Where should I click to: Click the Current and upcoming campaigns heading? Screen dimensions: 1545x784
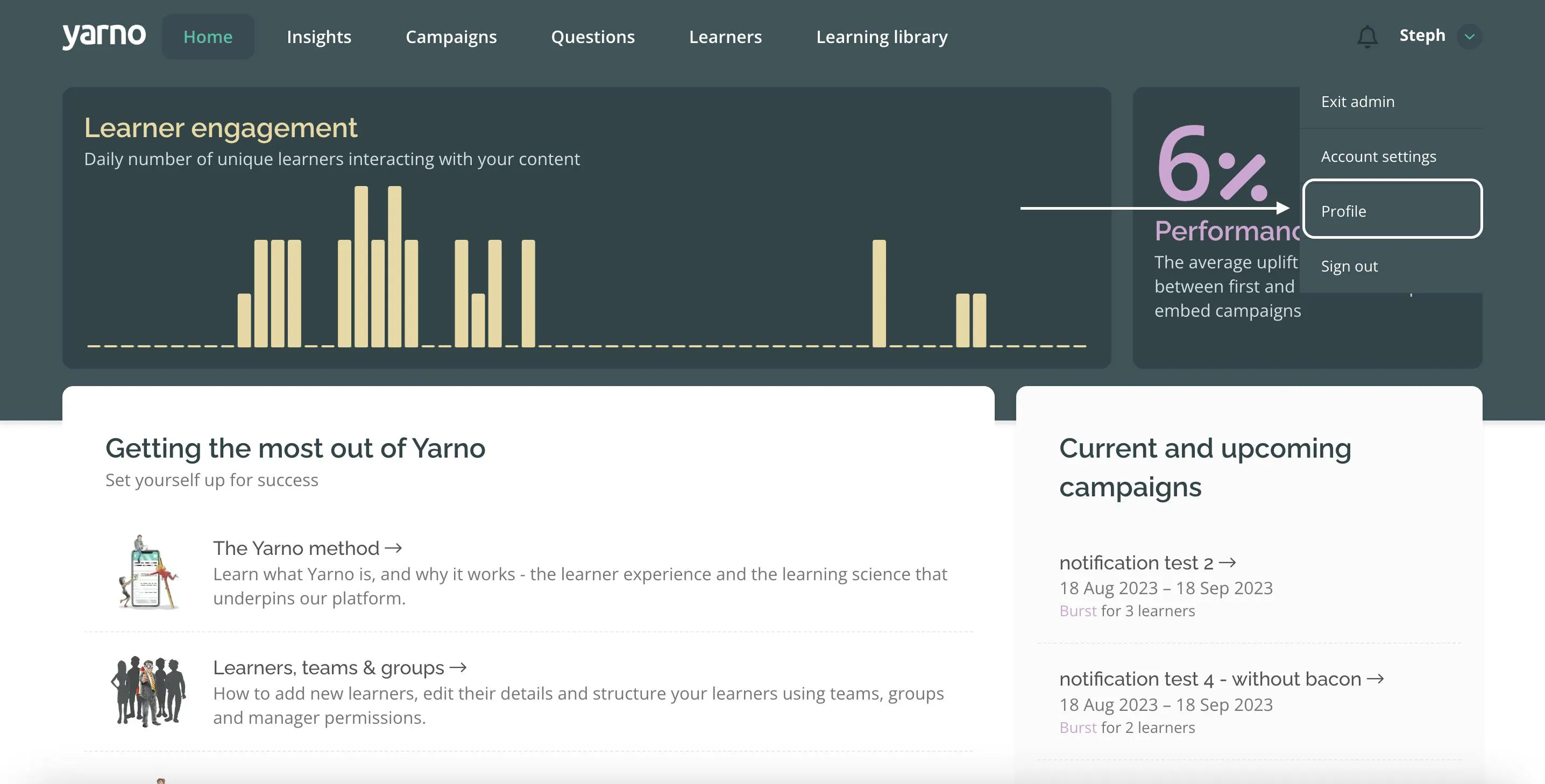tap(1205, 467)
